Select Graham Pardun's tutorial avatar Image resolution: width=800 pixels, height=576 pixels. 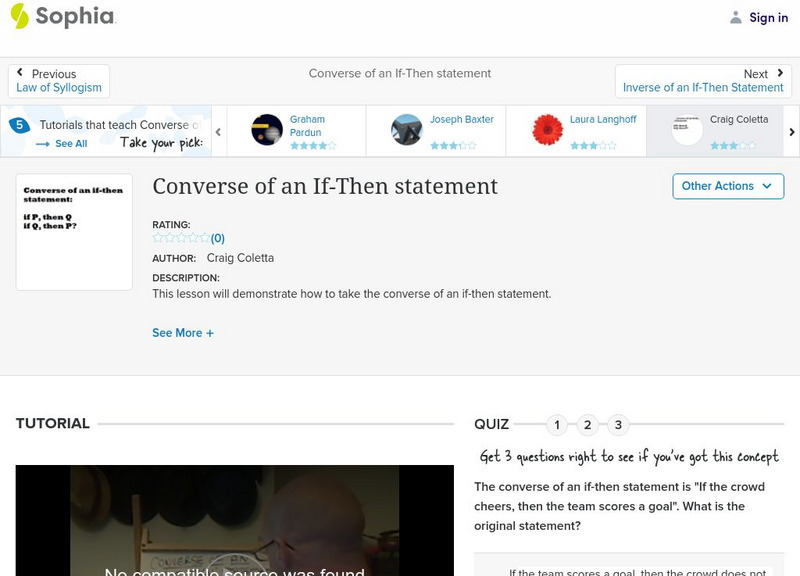coord(267,130)
